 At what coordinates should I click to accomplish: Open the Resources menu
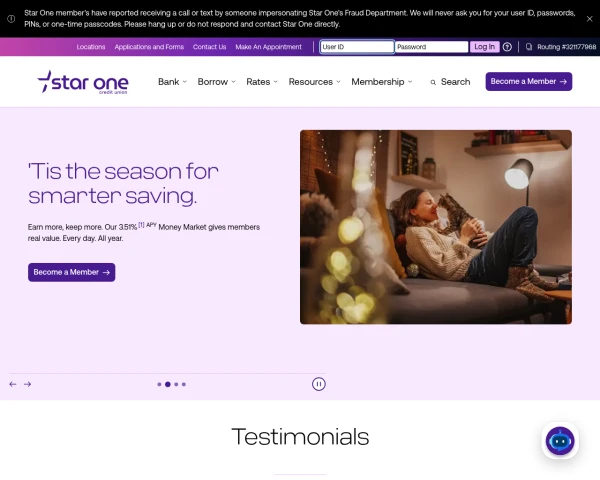(314, 82)
